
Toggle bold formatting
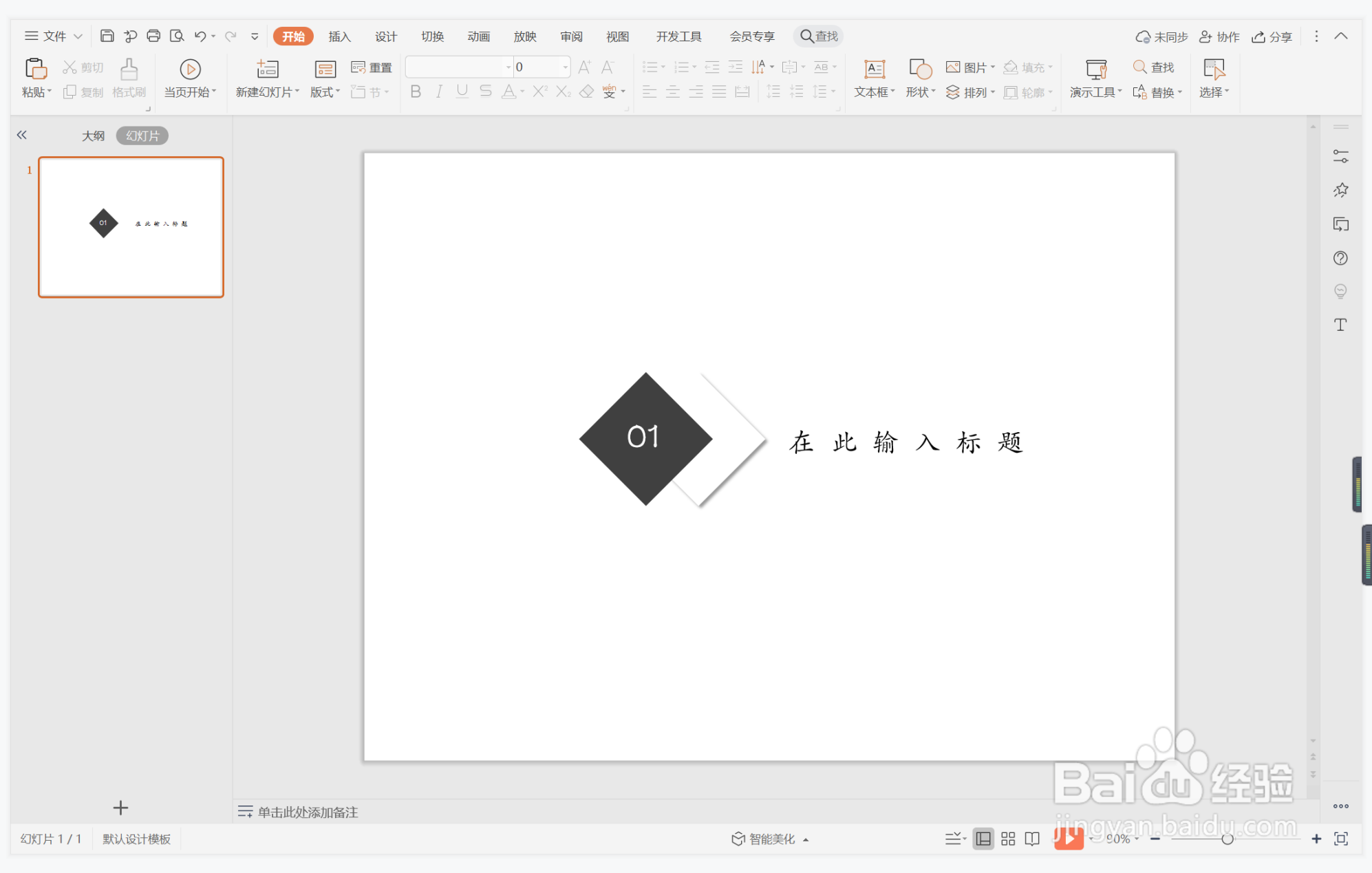coord(415,91)
